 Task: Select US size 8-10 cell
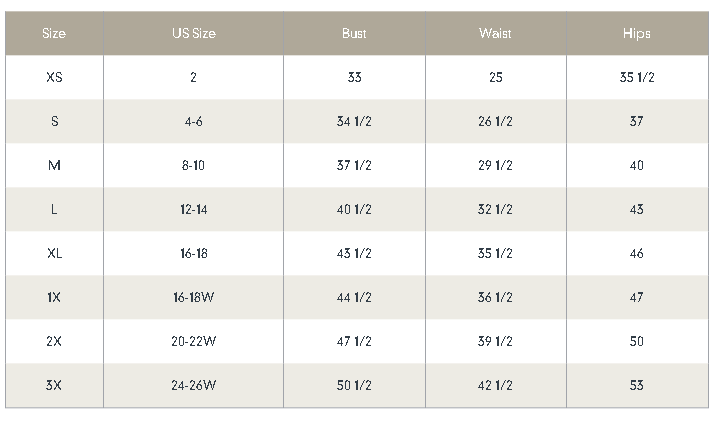pos(193,165)
